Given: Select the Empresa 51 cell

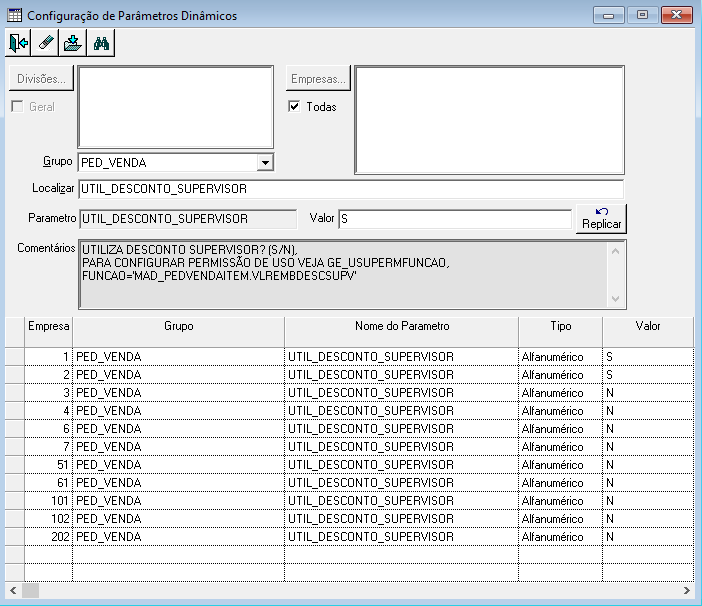Looking at the screenshot, I should [48, 465].
